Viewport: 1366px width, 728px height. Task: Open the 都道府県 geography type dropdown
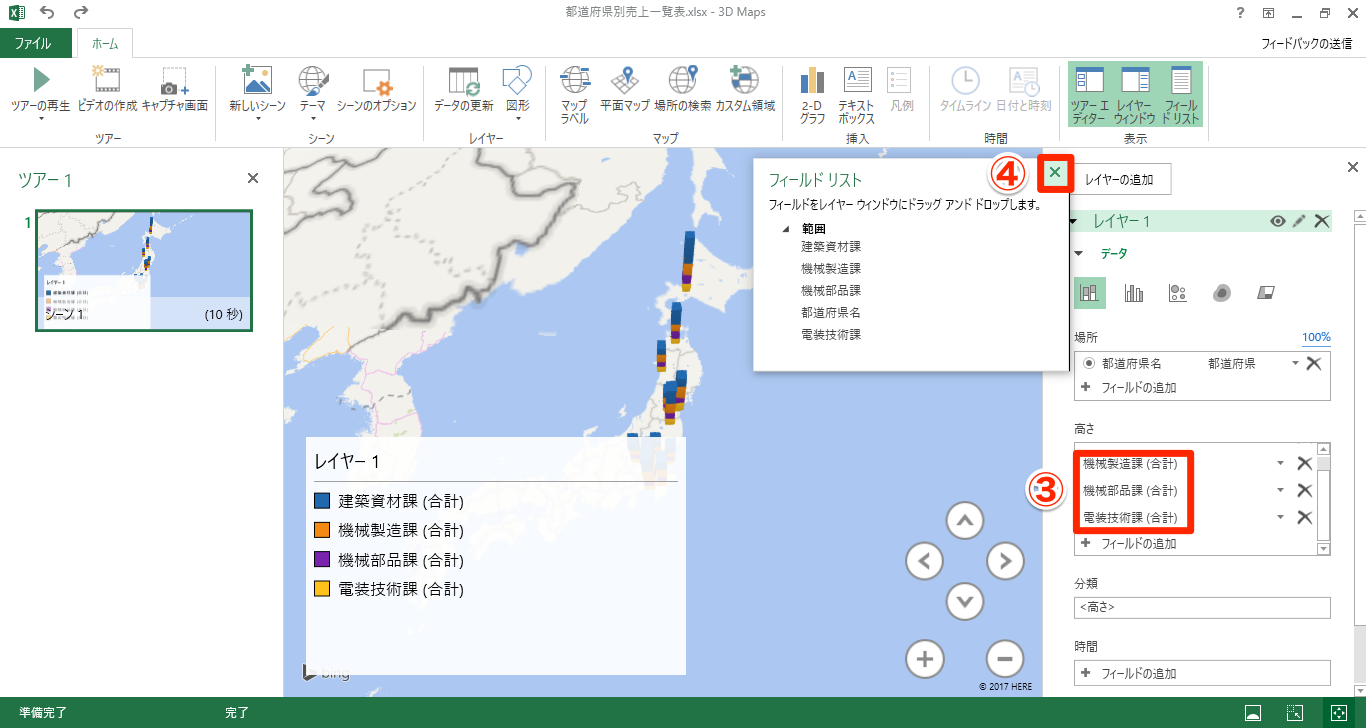pyautogui.click(x=1295, y=364)
